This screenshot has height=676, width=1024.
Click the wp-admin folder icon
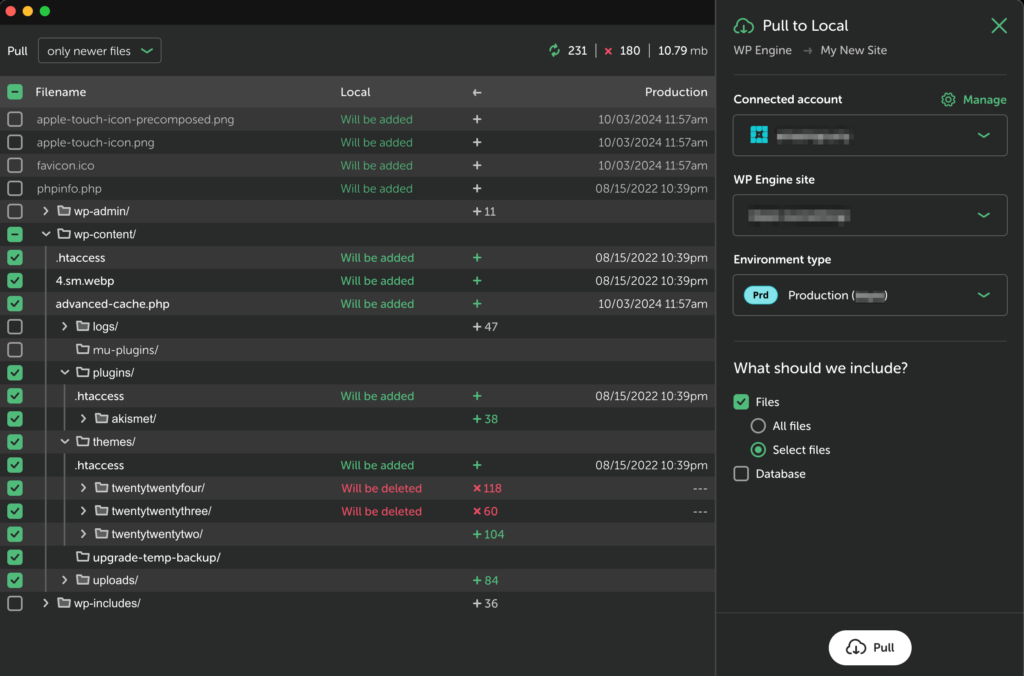pos(65,212)
